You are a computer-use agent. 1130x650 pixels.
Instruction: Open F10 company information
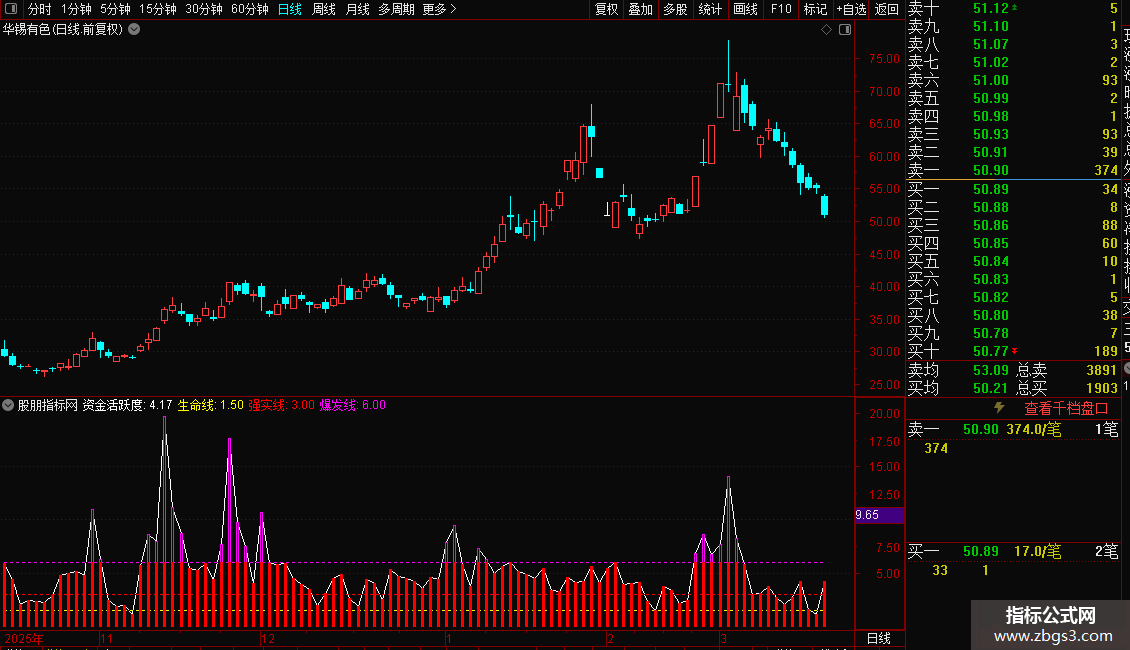(780, 9)
